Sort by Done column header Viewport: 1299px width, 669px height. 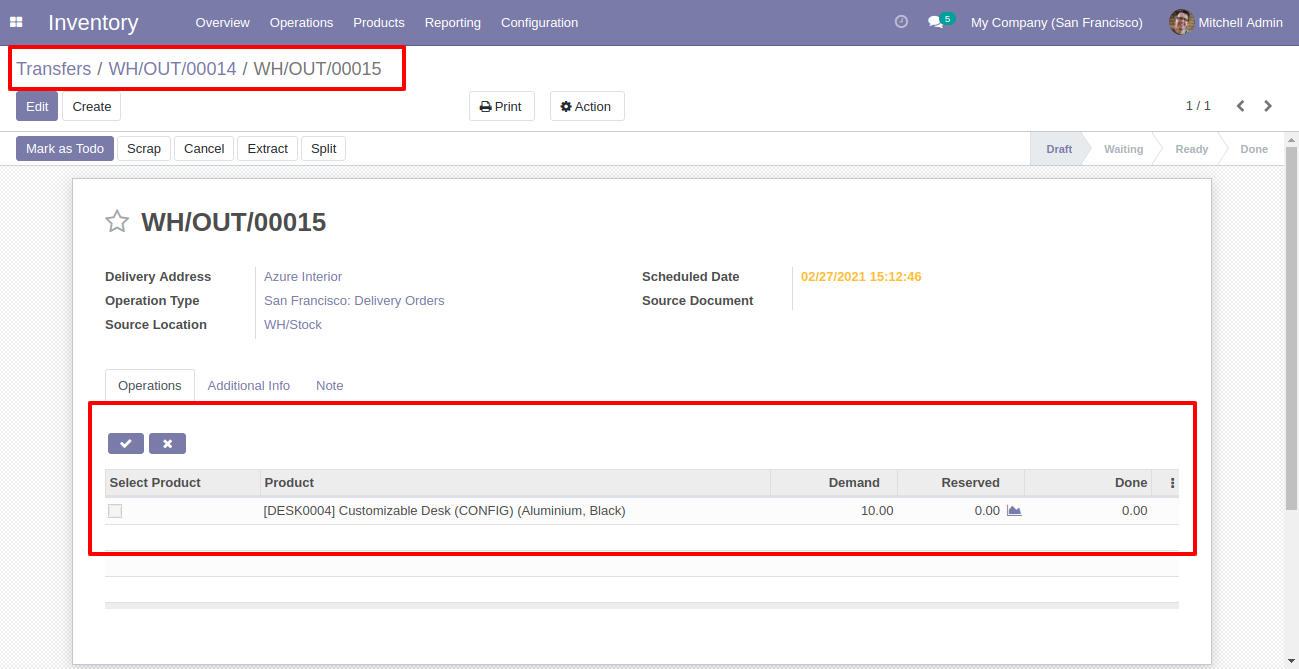click(x=1088, y=483)
